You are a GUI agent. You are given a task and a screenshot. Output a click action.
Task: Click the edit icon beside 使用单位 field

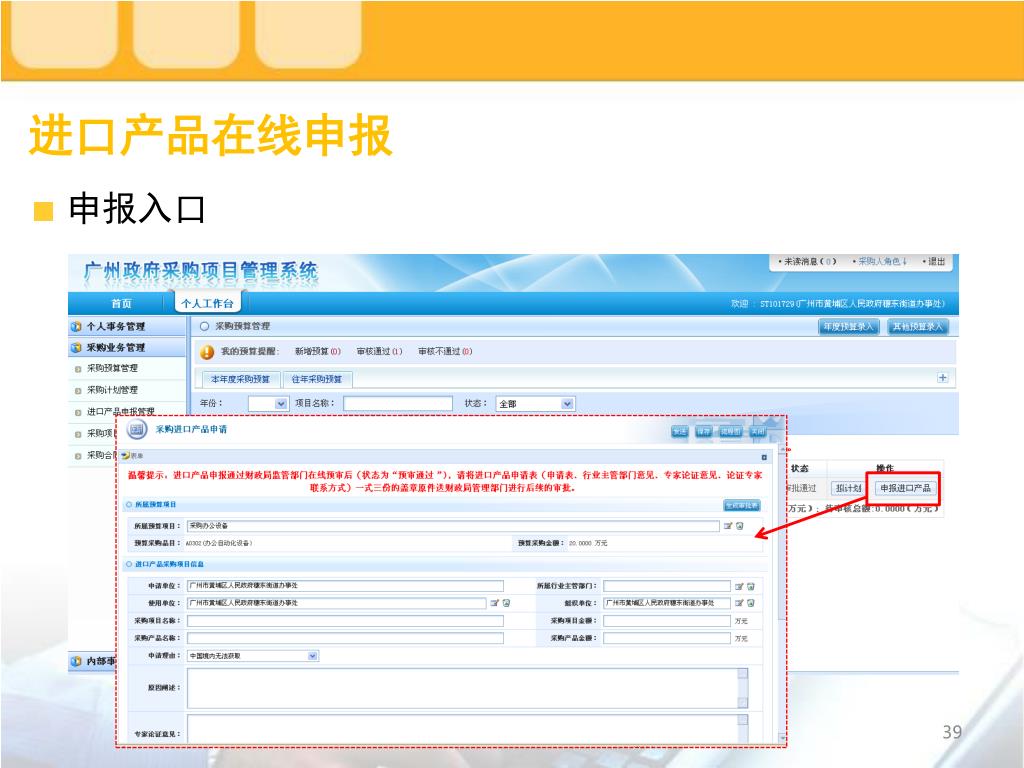[x=494, y=603]
